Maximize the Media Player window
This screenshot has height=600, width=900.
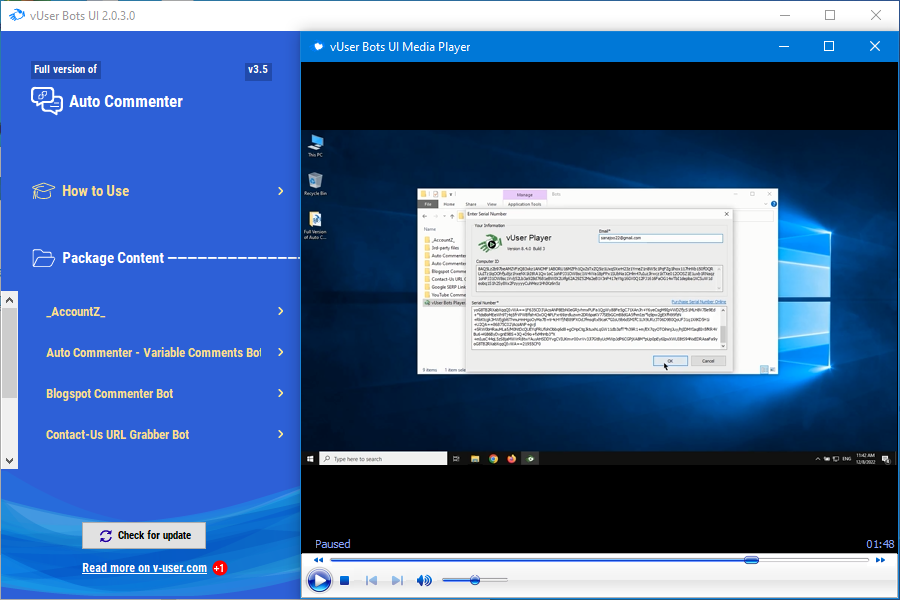(829, 47)
